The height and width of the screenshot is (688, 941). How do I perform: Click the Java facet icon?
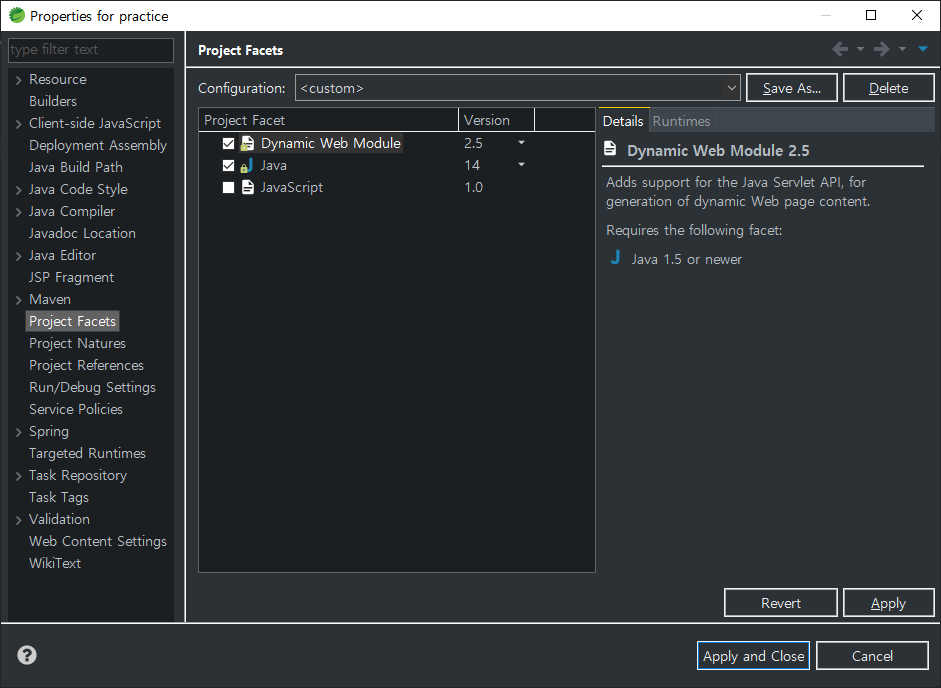(247, 166)
